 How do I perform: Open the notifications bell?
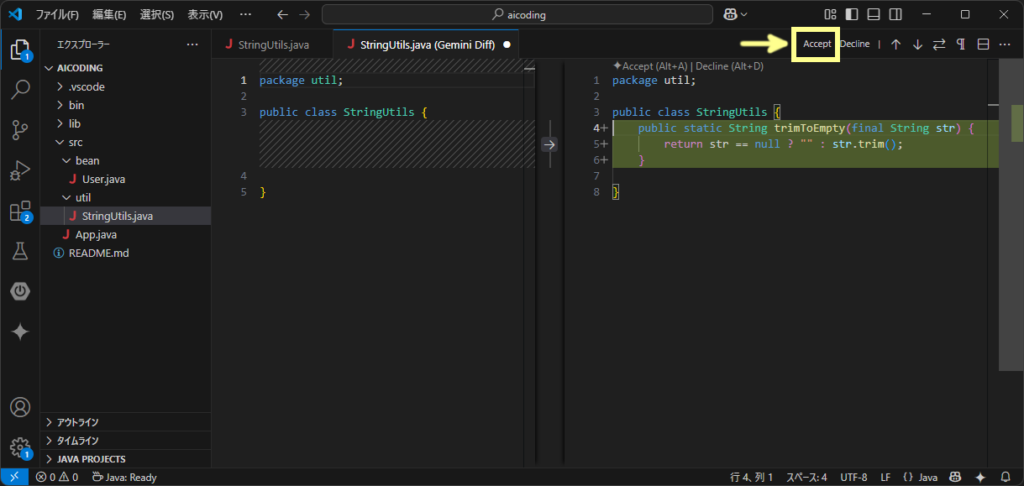[x=1006, y=478]
